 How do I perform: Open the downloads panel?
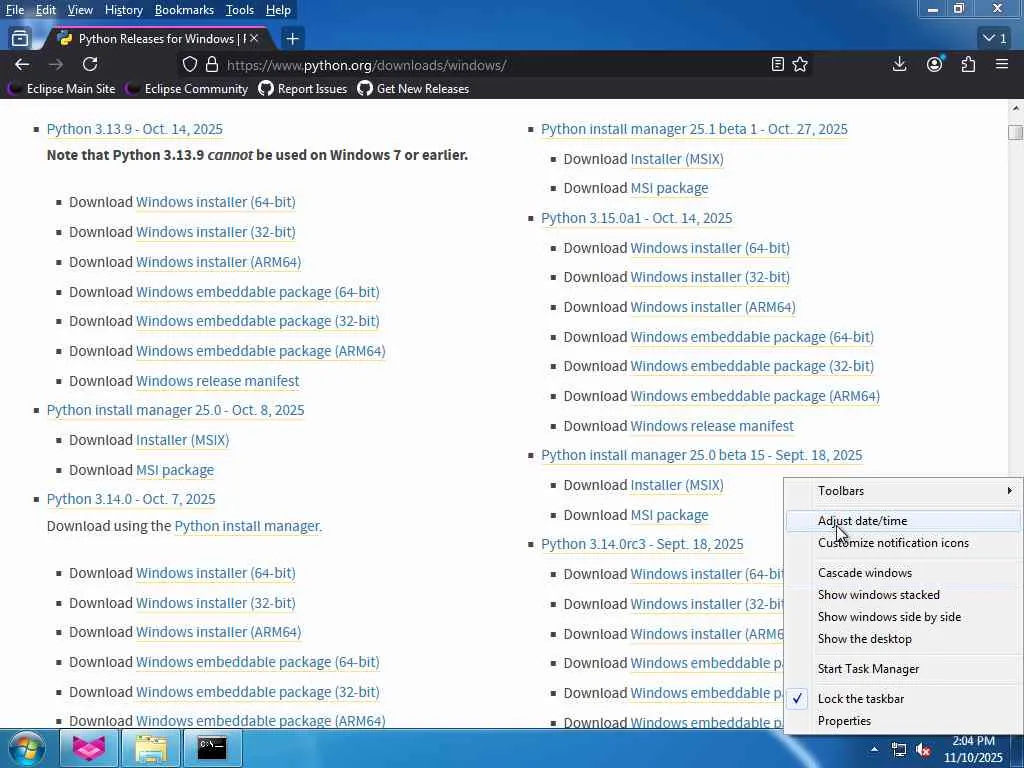[899, 64]
